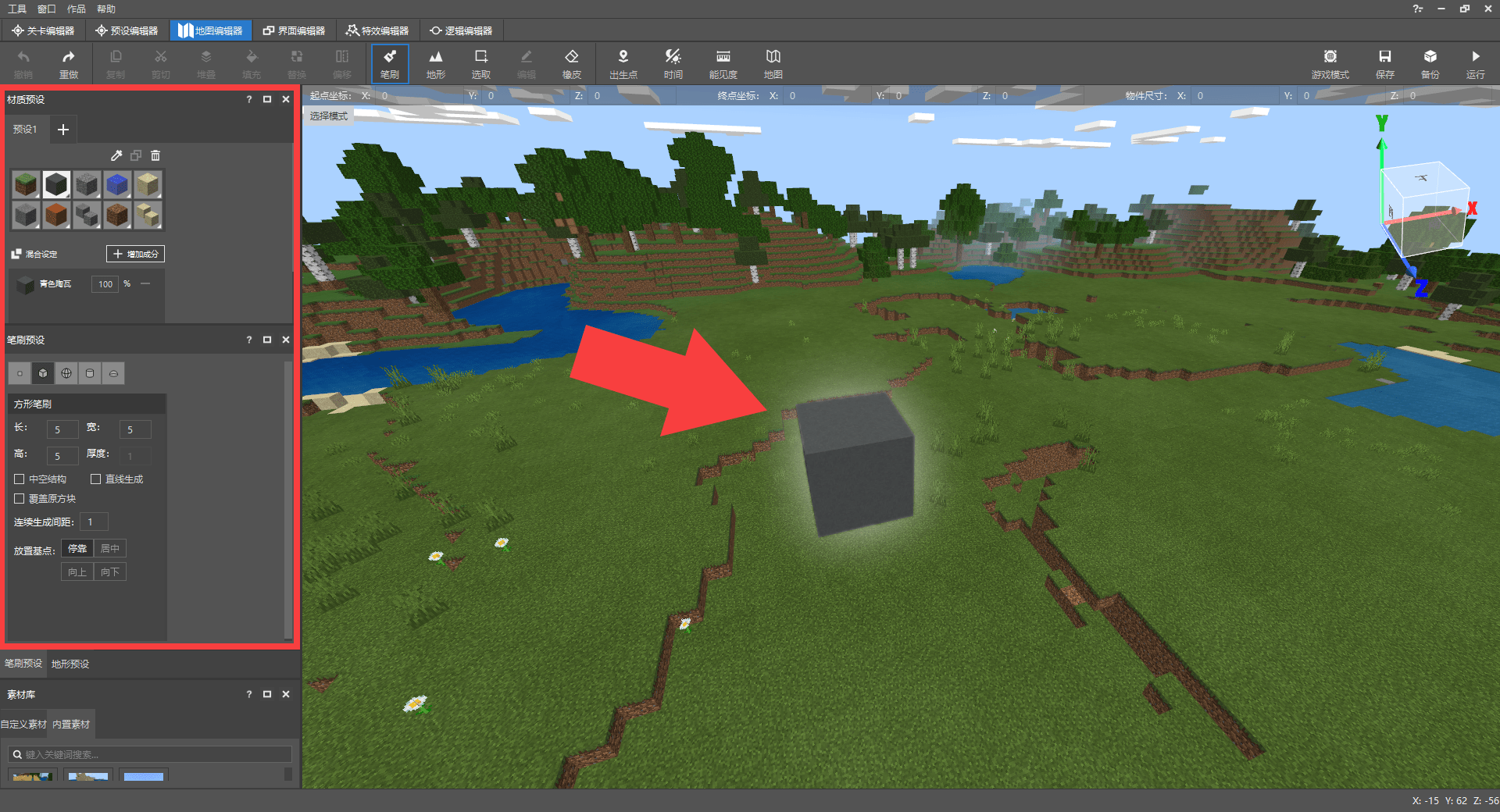Enable the 覆盖原方块 checkbox
1500x812 pixels.
tap(20, 498)
